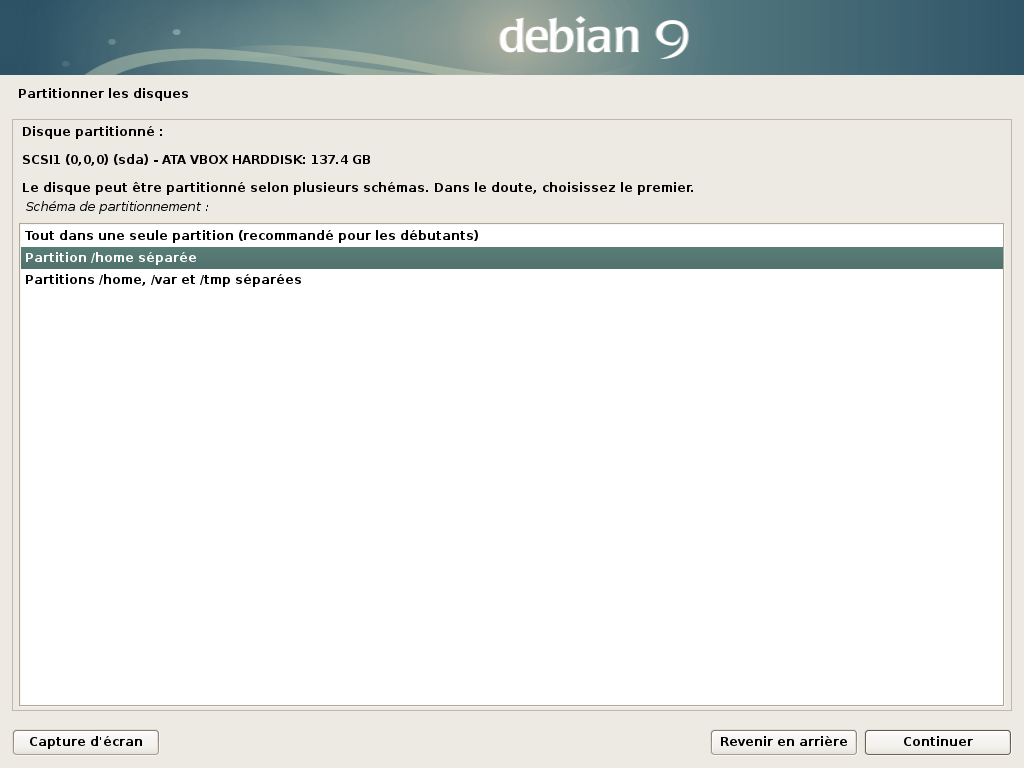Viewport: 1024px width, 768px height.
Task: Go back with Revenir en arrière
Action: point(784,742)
